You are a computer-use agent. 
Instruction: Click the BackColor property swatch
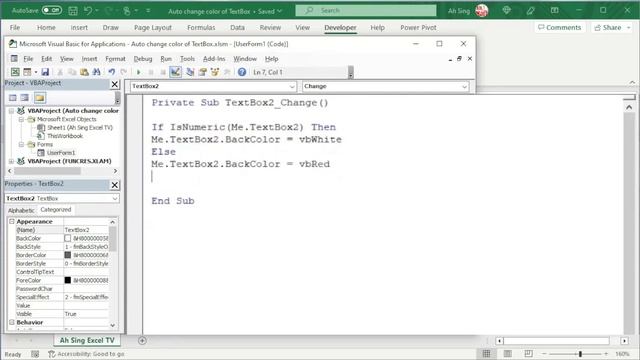coord(68,238)
